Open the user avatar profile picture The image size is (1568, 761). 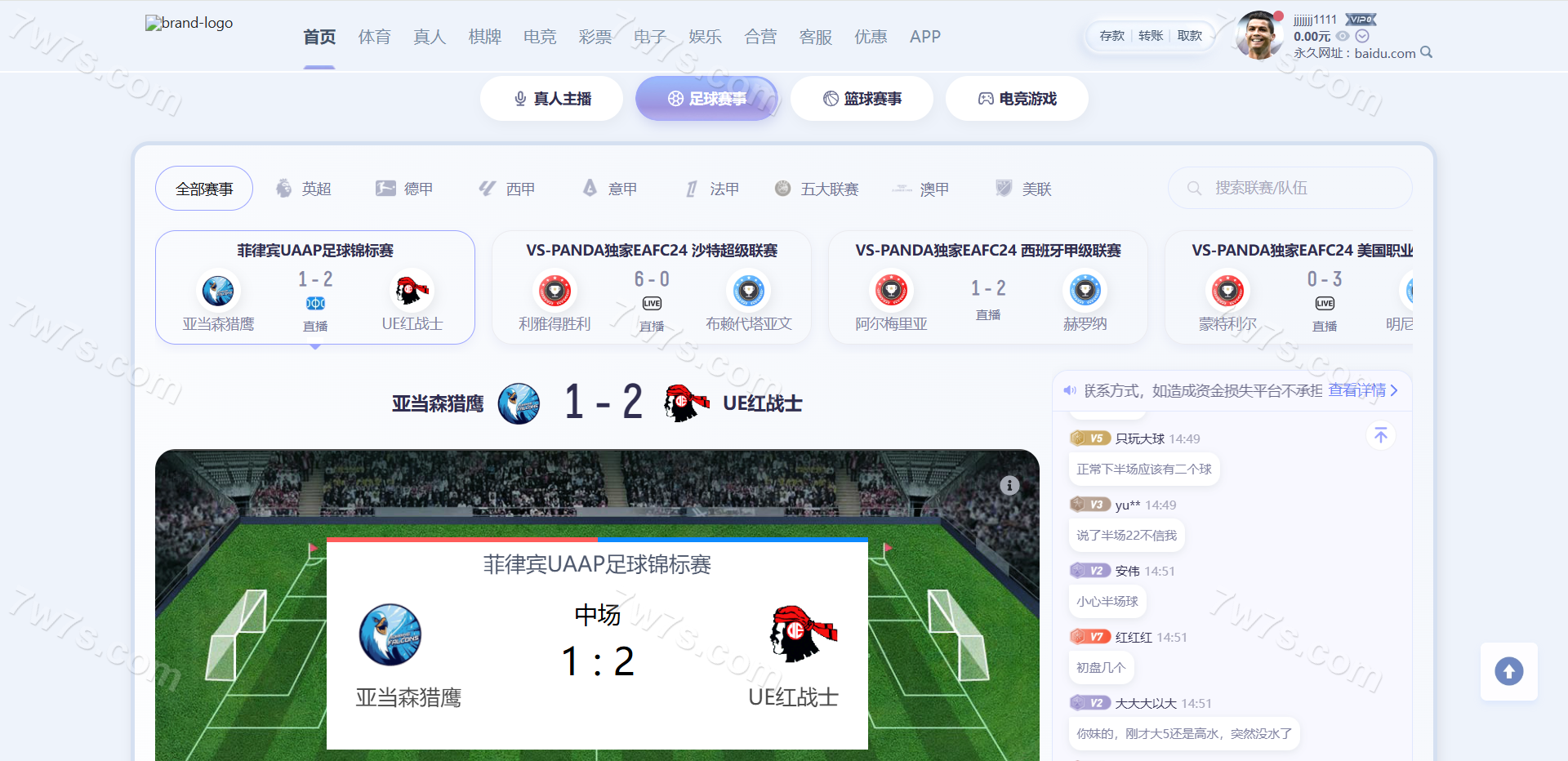[1259, 35]
